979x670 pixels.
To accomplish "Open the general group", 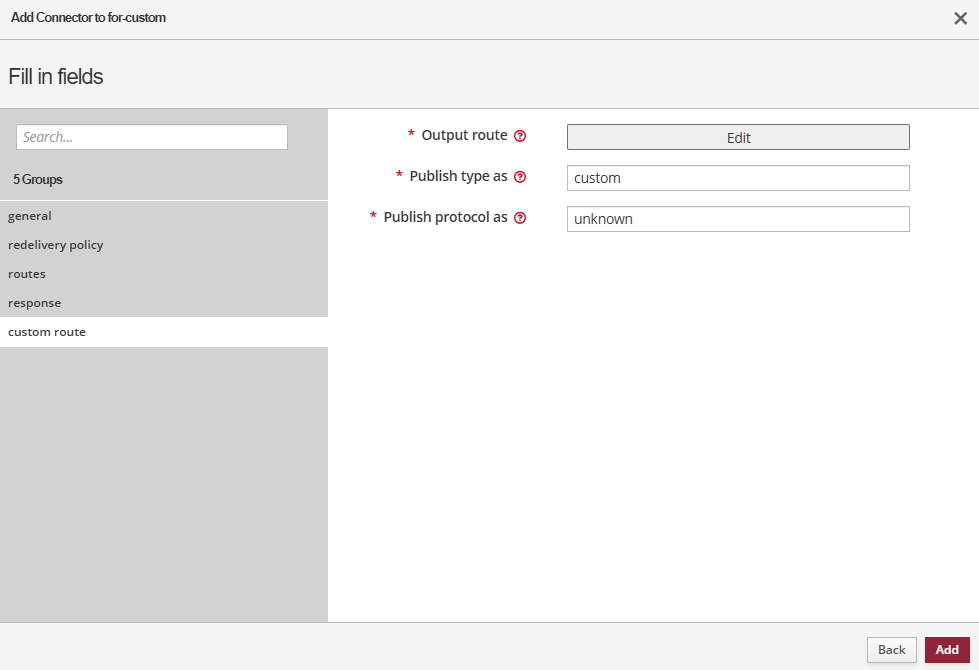I will coord(30,216).
